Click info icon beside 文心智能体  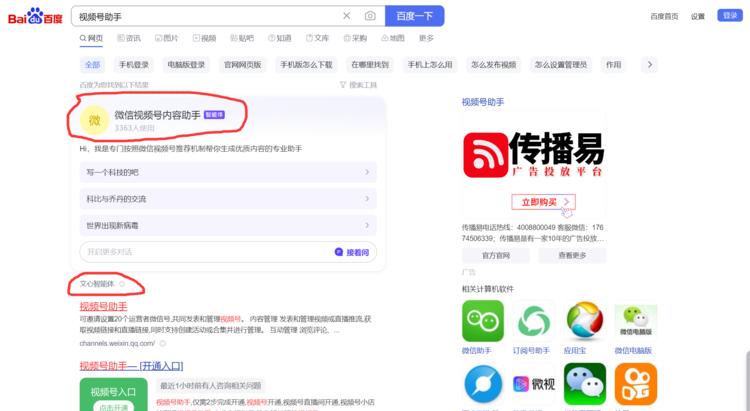point(122,284)
